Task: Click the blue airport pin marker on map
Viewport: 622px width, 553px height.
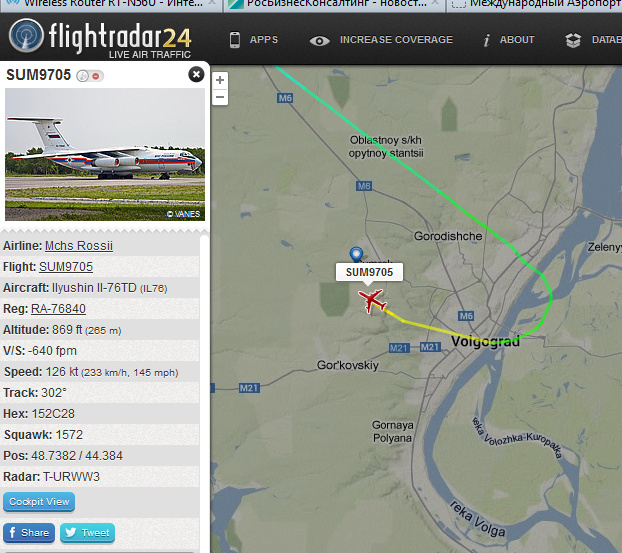Action: (356, 254)
